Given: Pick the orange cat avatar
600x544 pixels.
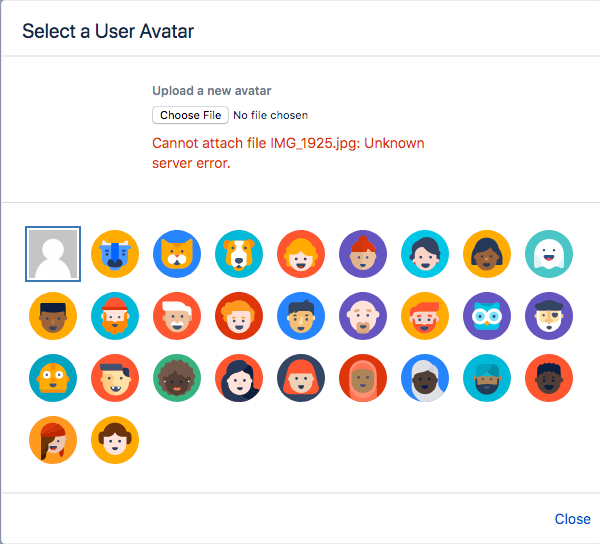Looking at the screenshot, I should pos(177,254).
